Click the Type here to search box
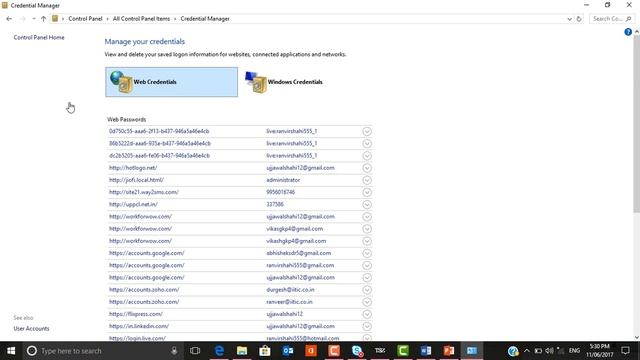 (103, 351)
